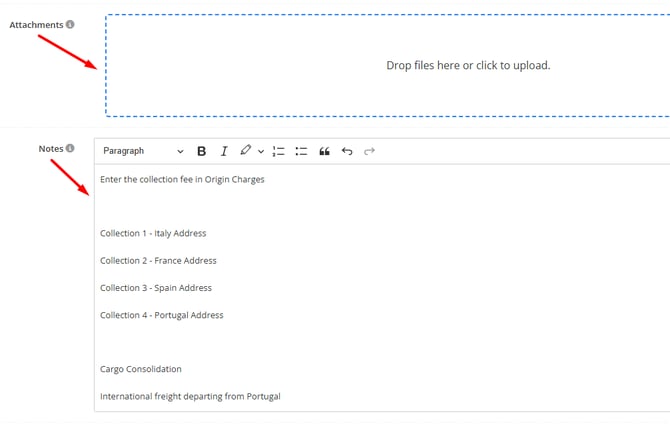Select the highlight marker tool
The height and width of the screenshot is (428, 670).
[x=245, y=151]
